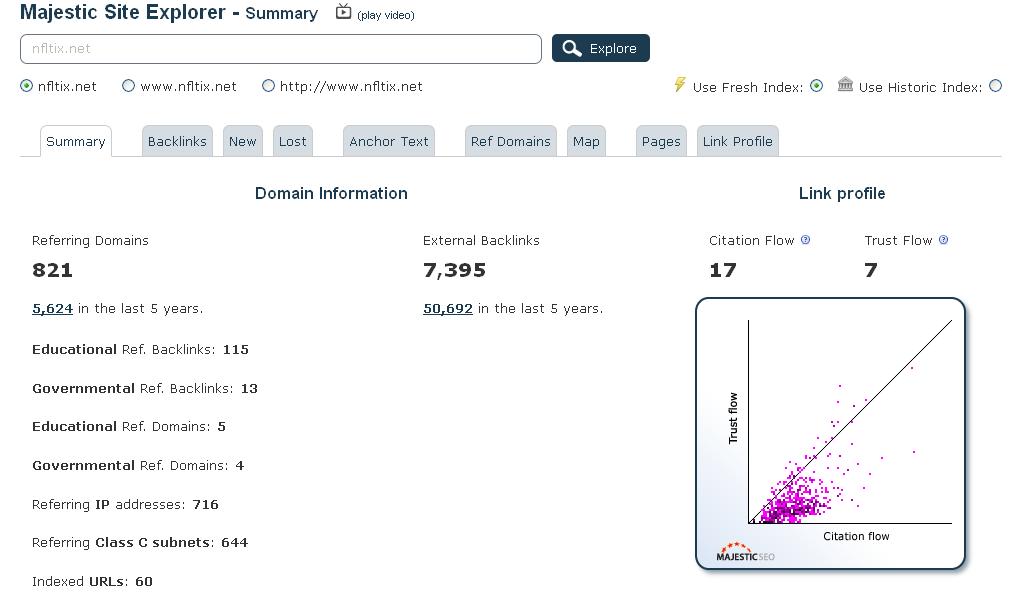This screenshot has height=608, width=1021.
Task: Focus the domain search input field
Action: [281, 49]
